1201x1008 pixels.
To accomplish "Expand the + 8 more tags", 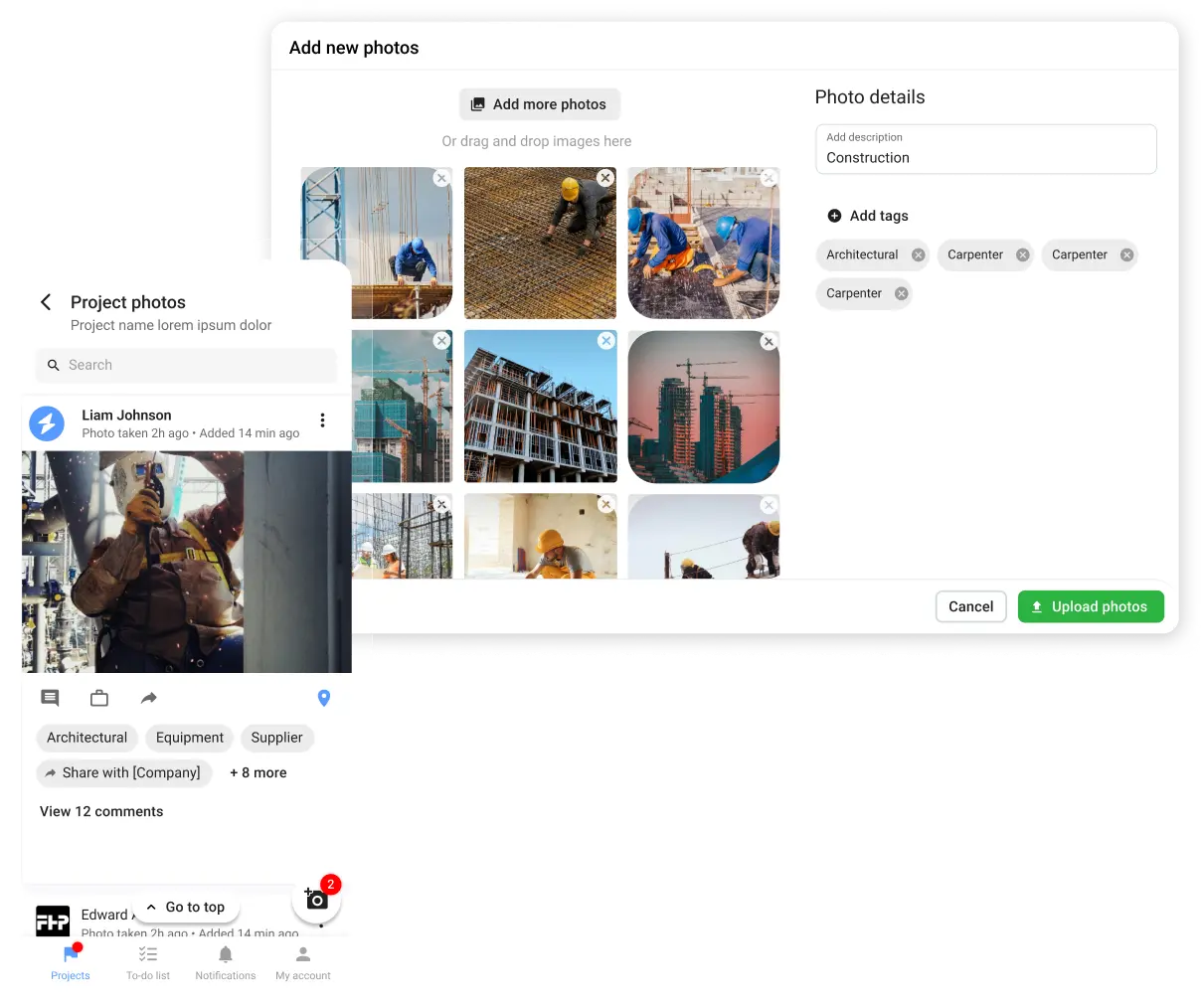I will tap(258, 772).
